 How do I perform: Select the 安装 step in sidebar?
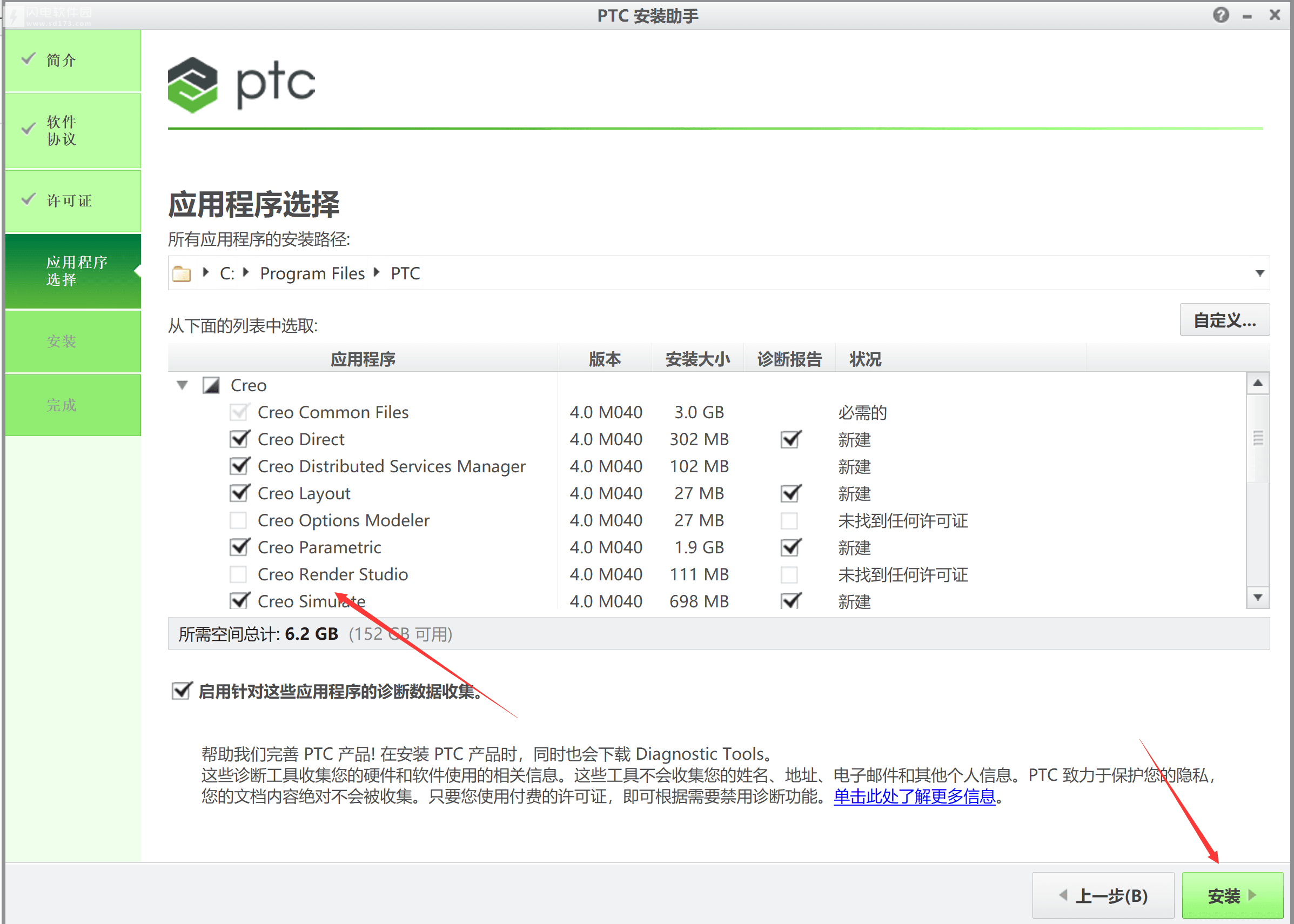click(73, 342)
